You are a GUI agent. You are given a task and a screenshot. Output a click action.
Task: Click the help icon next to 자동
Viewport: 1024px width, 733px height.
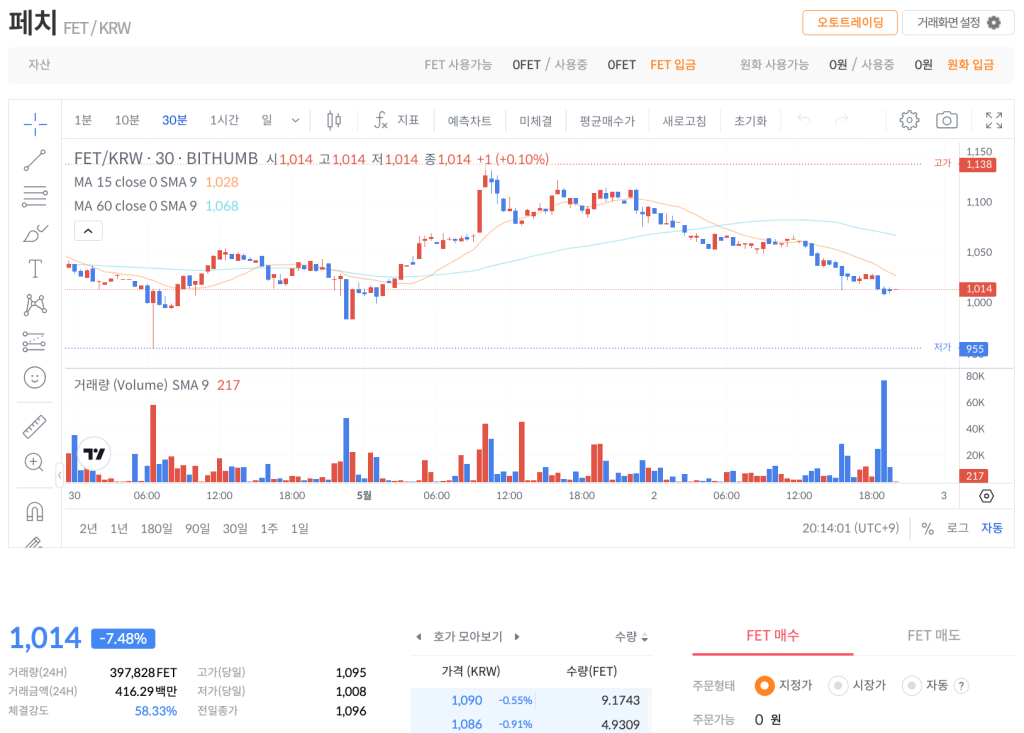click(961, 685)
